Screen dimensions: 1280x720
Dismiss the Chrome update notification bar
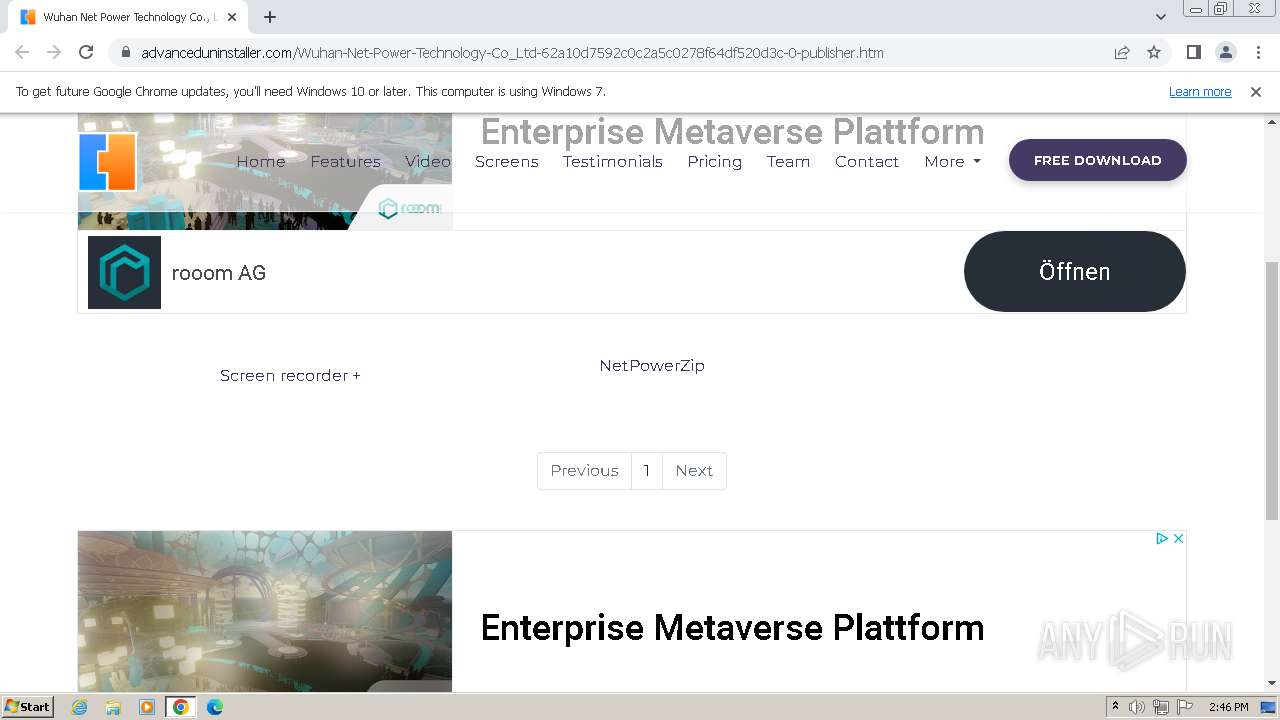click(x=1256, y=91)
